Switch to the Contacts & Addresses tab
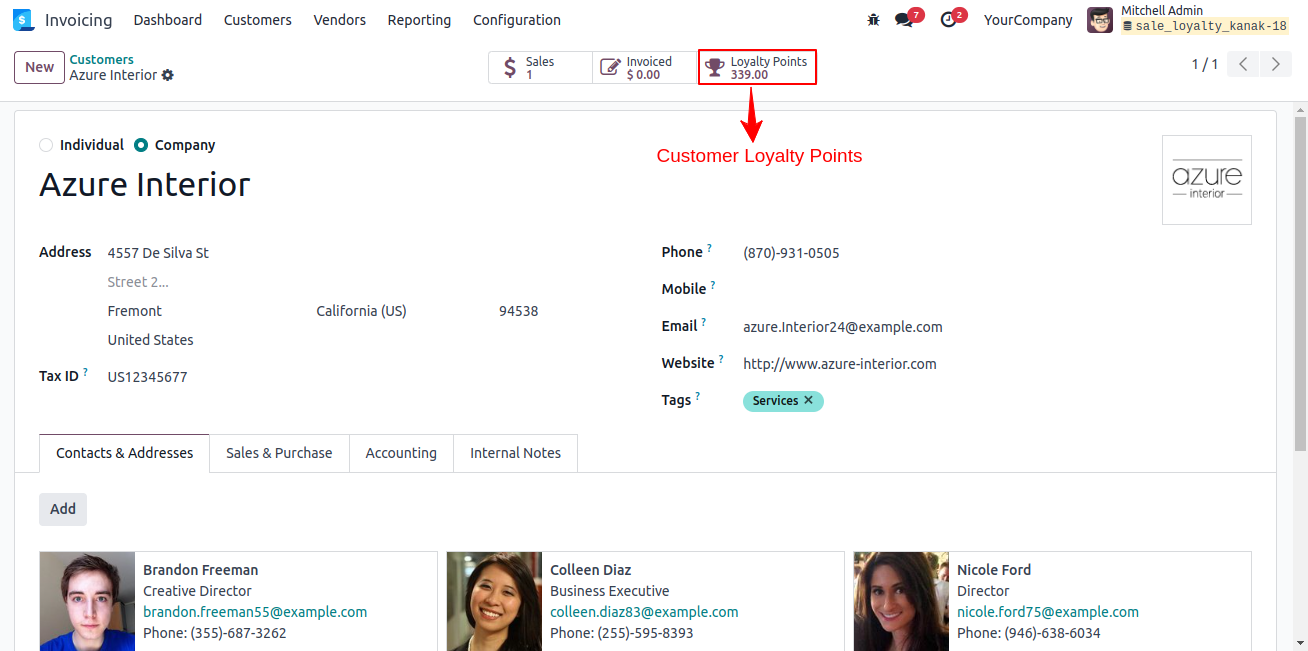1308x651 pixels. (125, 453)
